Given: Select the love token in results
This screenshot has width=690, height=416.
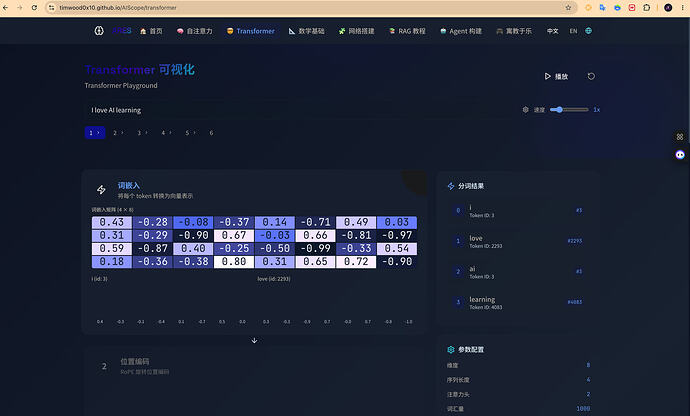Looking at the screenshot, I should click(518, 241).
